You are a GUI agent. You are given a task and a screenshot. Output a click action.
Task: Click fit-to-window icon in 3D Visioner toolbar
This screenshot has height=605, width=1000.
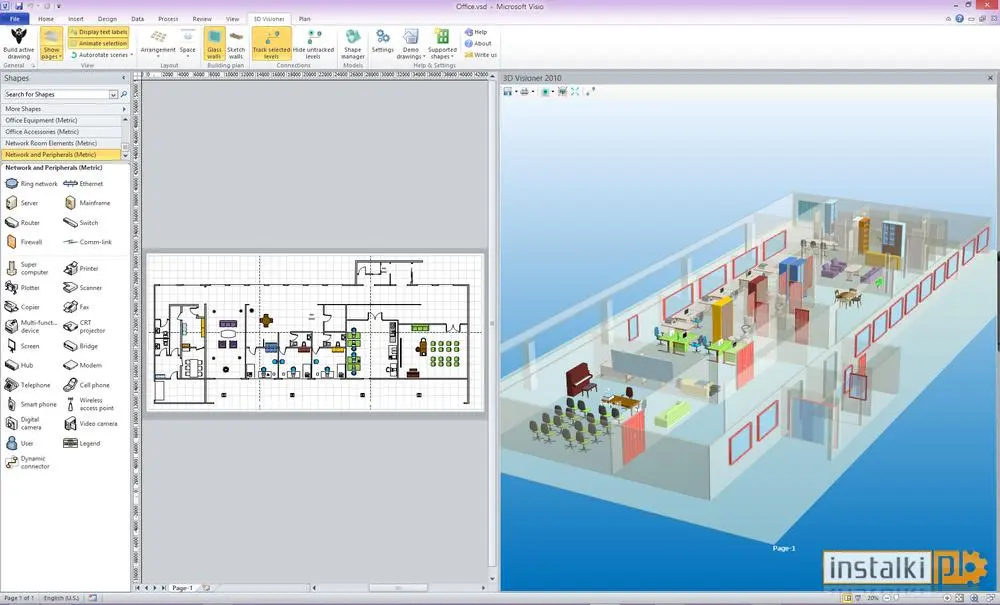(575, 92)
